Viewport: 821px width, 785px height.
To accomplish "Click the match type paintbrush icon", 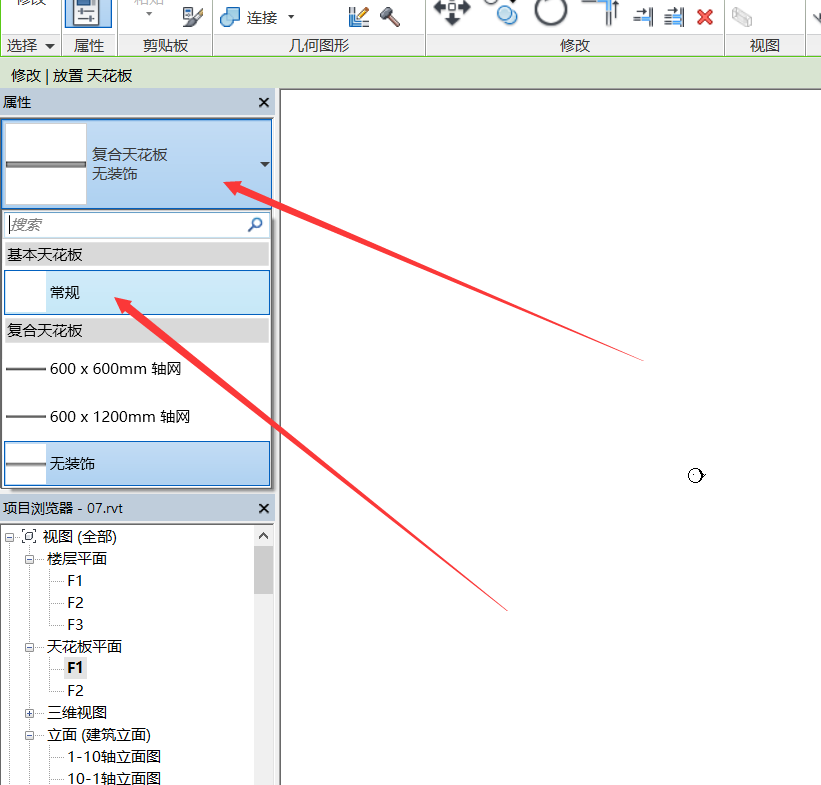I will 192,16.
